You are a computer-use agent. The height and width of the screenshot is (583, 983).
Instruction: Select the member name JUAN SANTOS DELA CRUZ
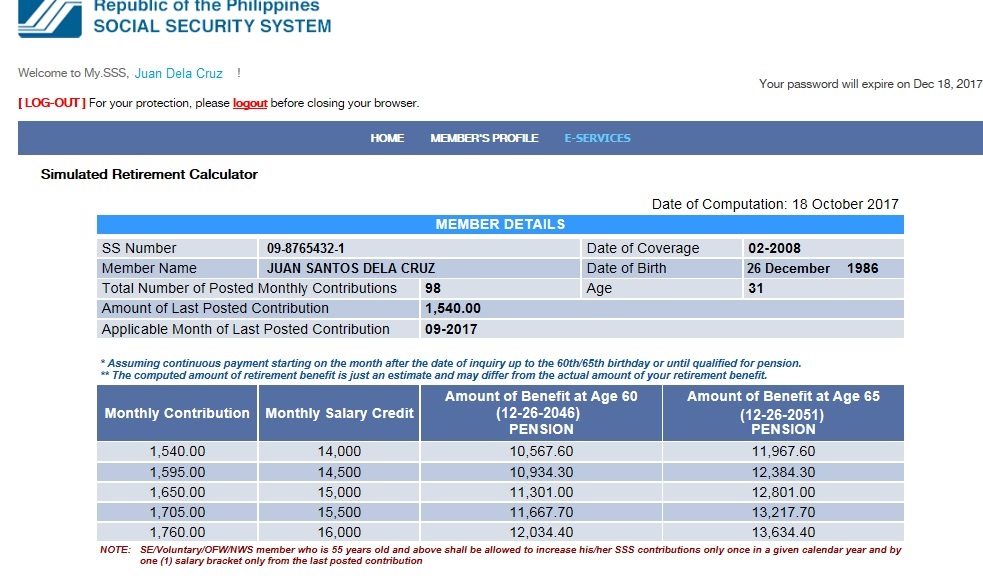coord(351,268)
